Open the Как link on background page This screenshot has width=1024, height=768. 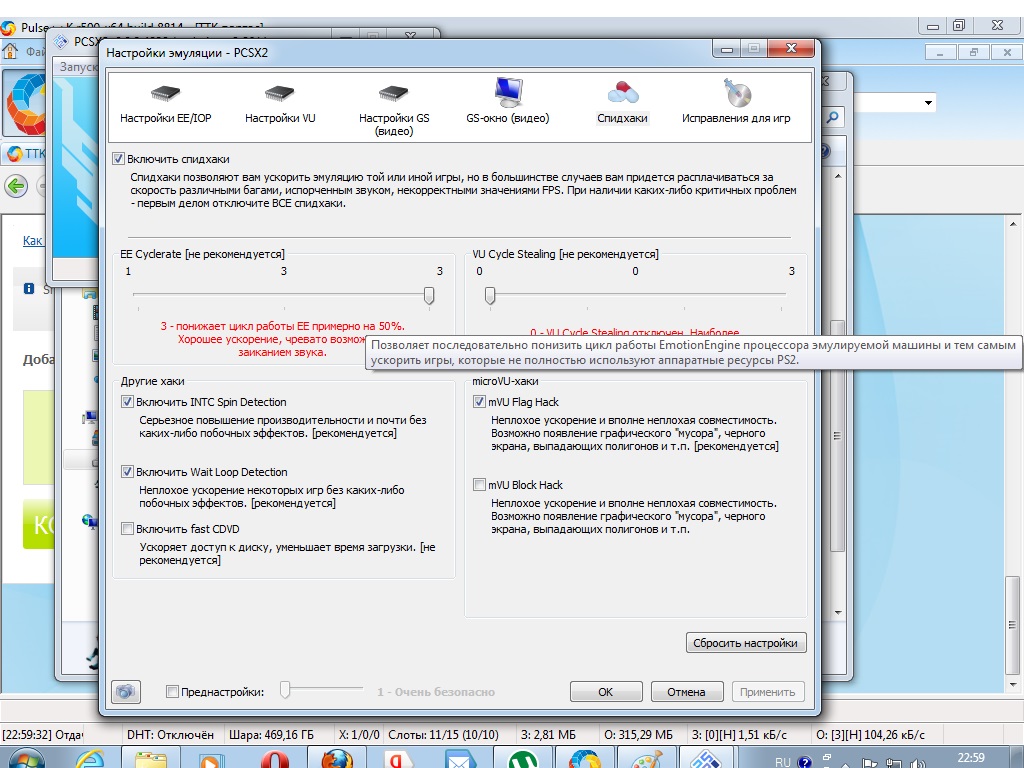coord(33,240)
